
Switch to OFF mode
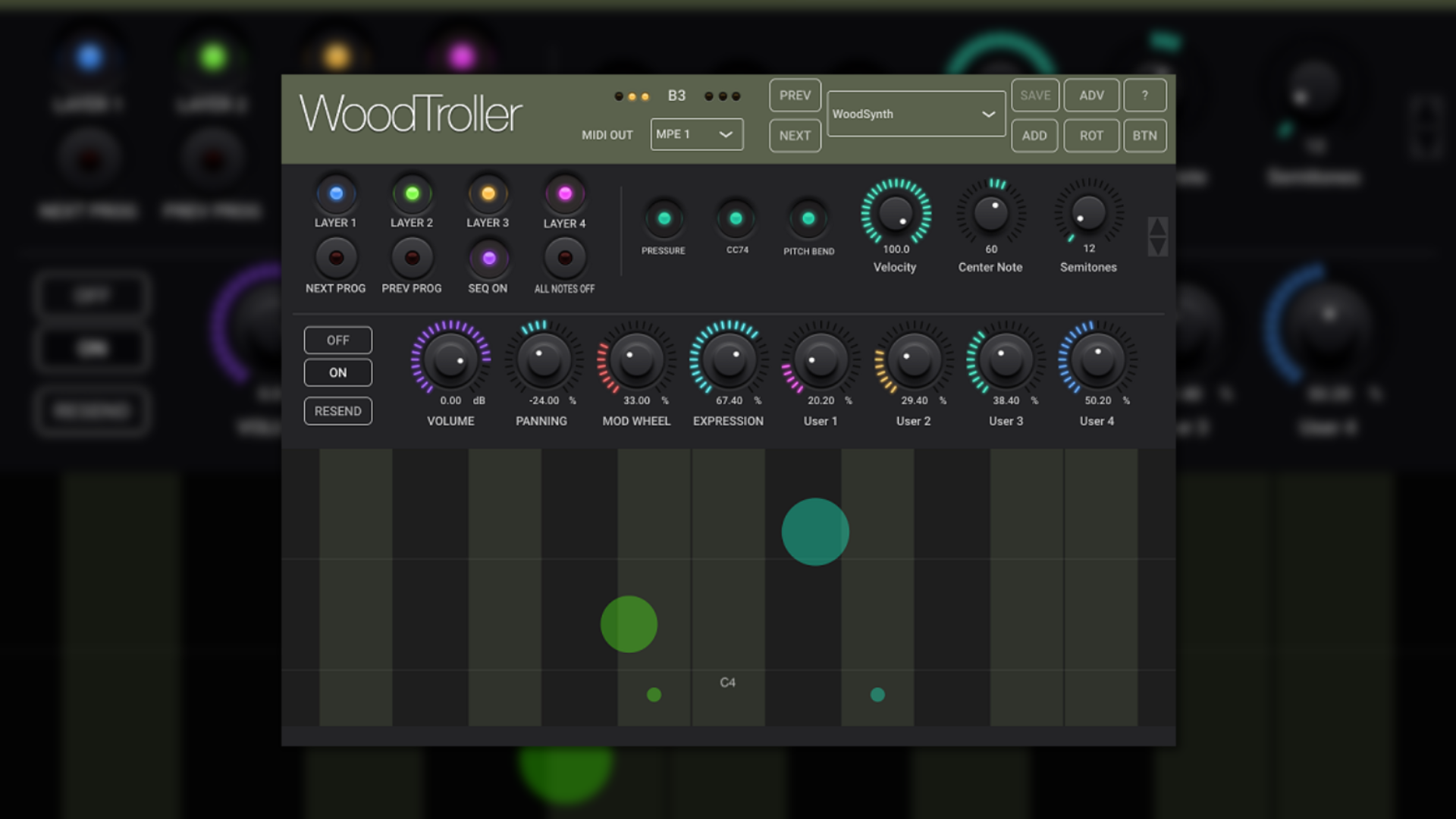(x=337, y=340)
